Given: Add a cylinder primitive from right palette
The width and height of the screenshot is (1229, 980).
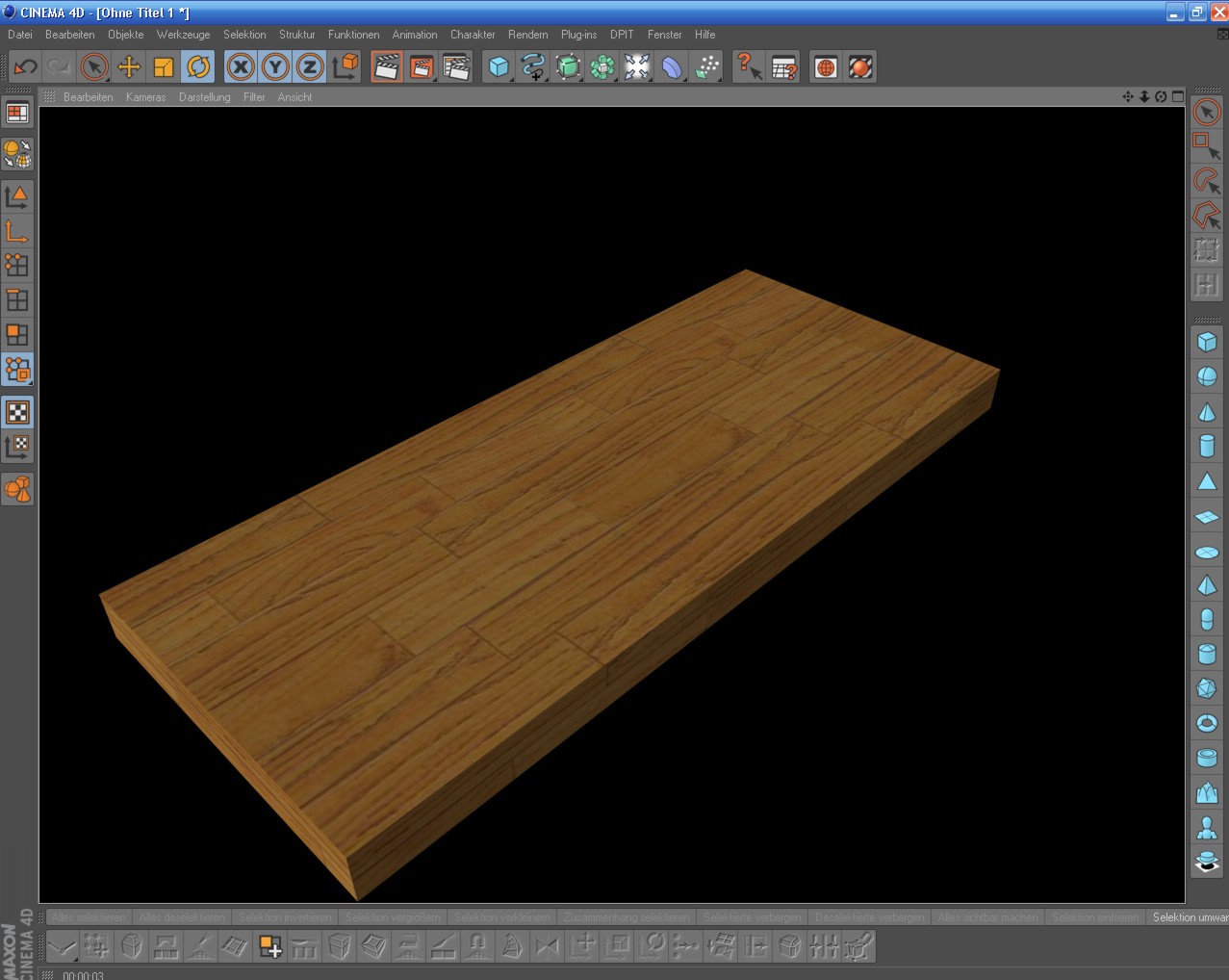Looking at the screenshot, I should (1207, 446).
